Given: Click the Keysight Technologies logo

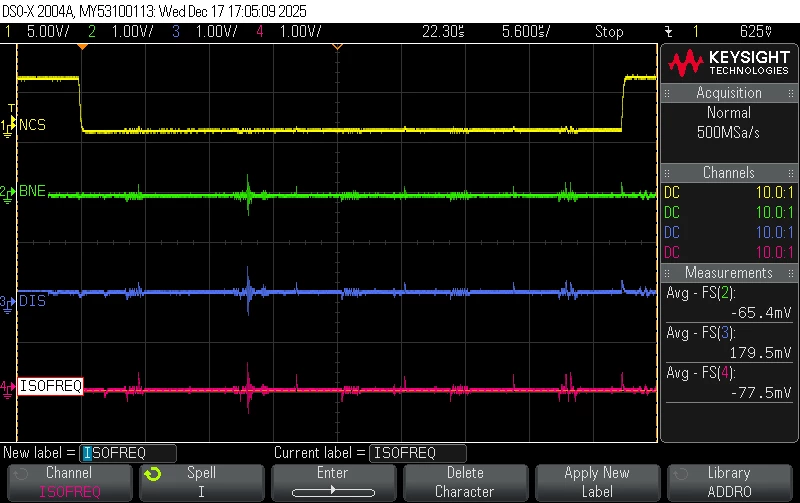Looking at the screenshot, I should (x=729, y=63).
